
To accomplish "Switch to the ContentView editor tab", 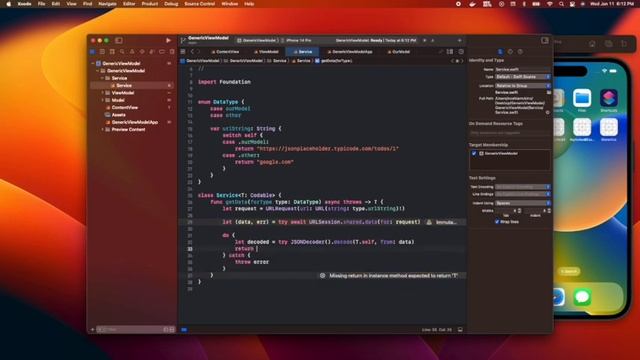I will click(x=225, y=52).
